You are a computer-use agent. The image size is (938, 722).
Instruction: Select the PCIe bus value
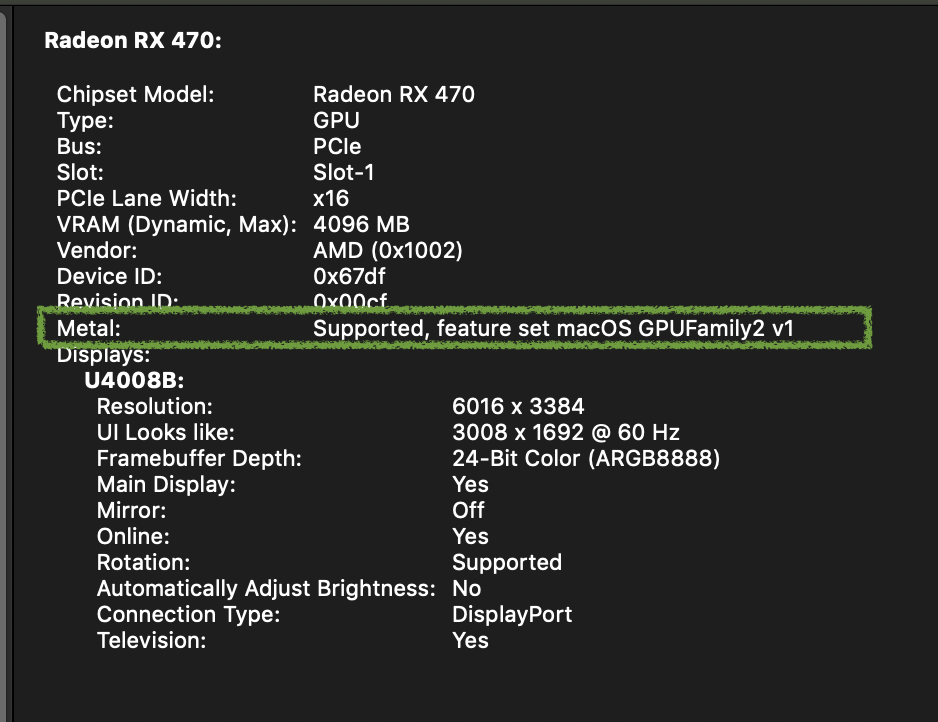tap(337, 147)
